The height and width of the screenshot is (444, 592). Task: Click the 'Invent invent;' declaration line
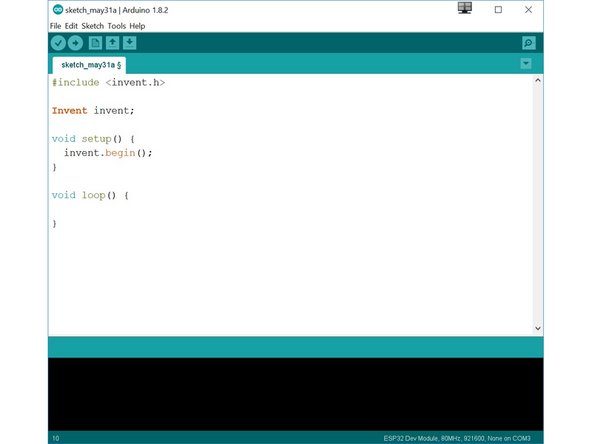[93, 111]
